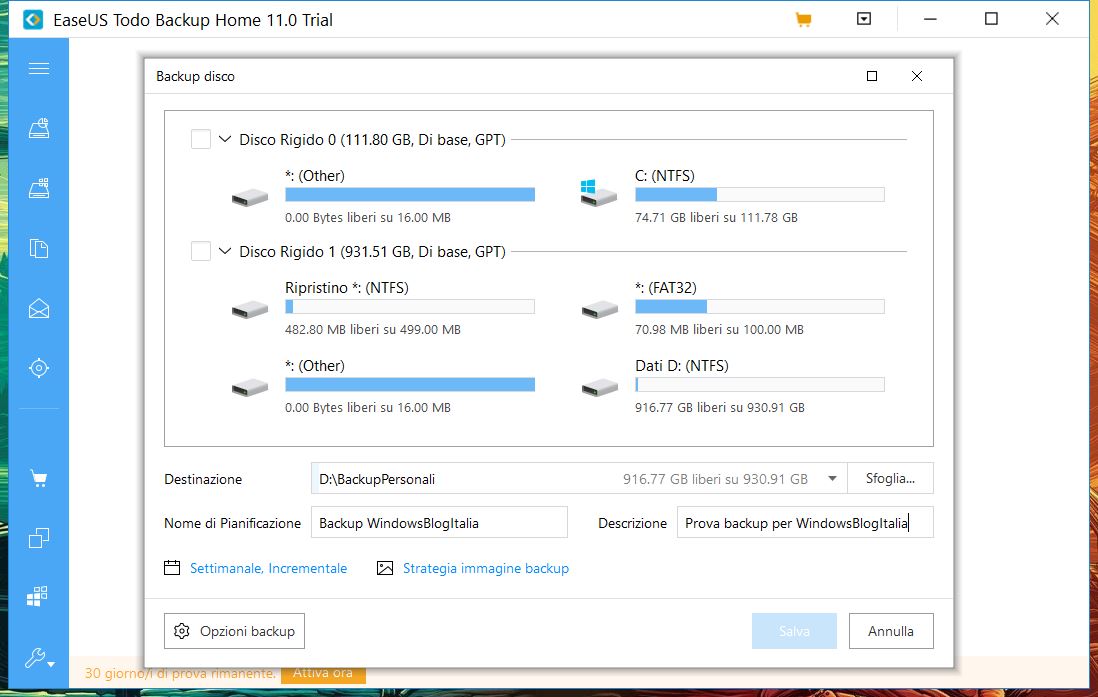Screen dimensions: 1098x697
Task: Click the Disco Rigido 0 (111.80 GB) label
Action: 373,139
